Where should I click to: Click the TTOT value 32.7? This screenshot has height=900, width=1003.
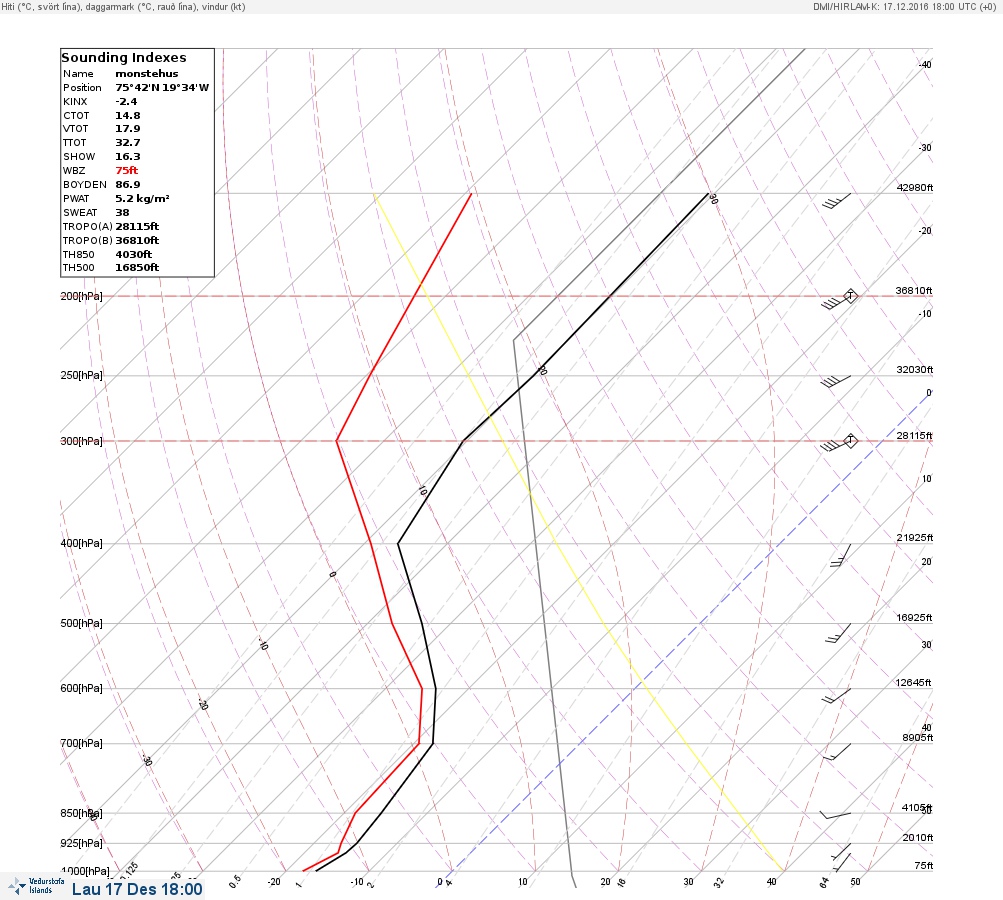[x=127, y=143]
